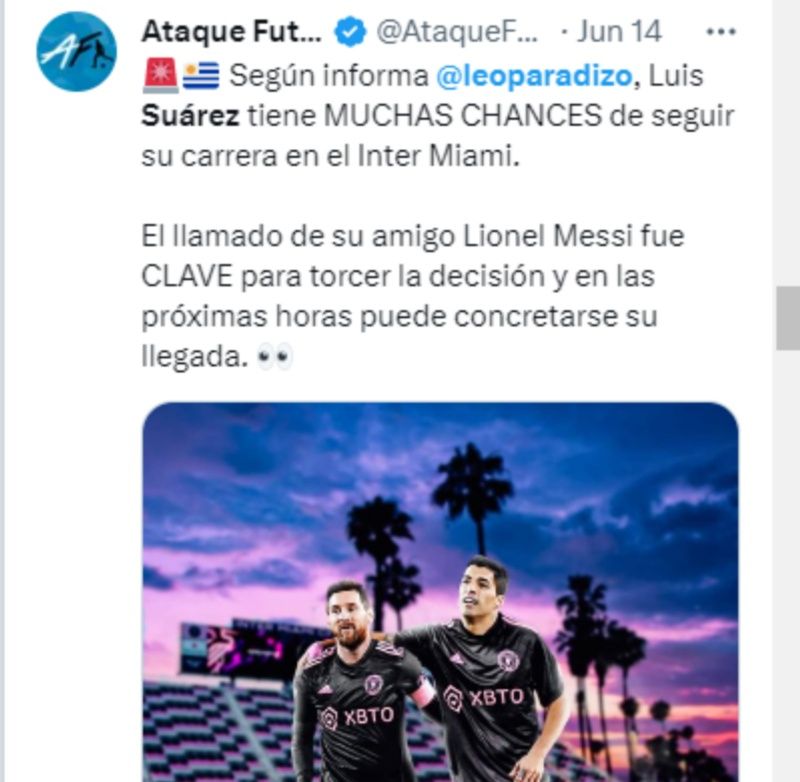Click the MUCHAS CHANCES text
Viewport: 800px width, 782px height.
coord(463,116)
